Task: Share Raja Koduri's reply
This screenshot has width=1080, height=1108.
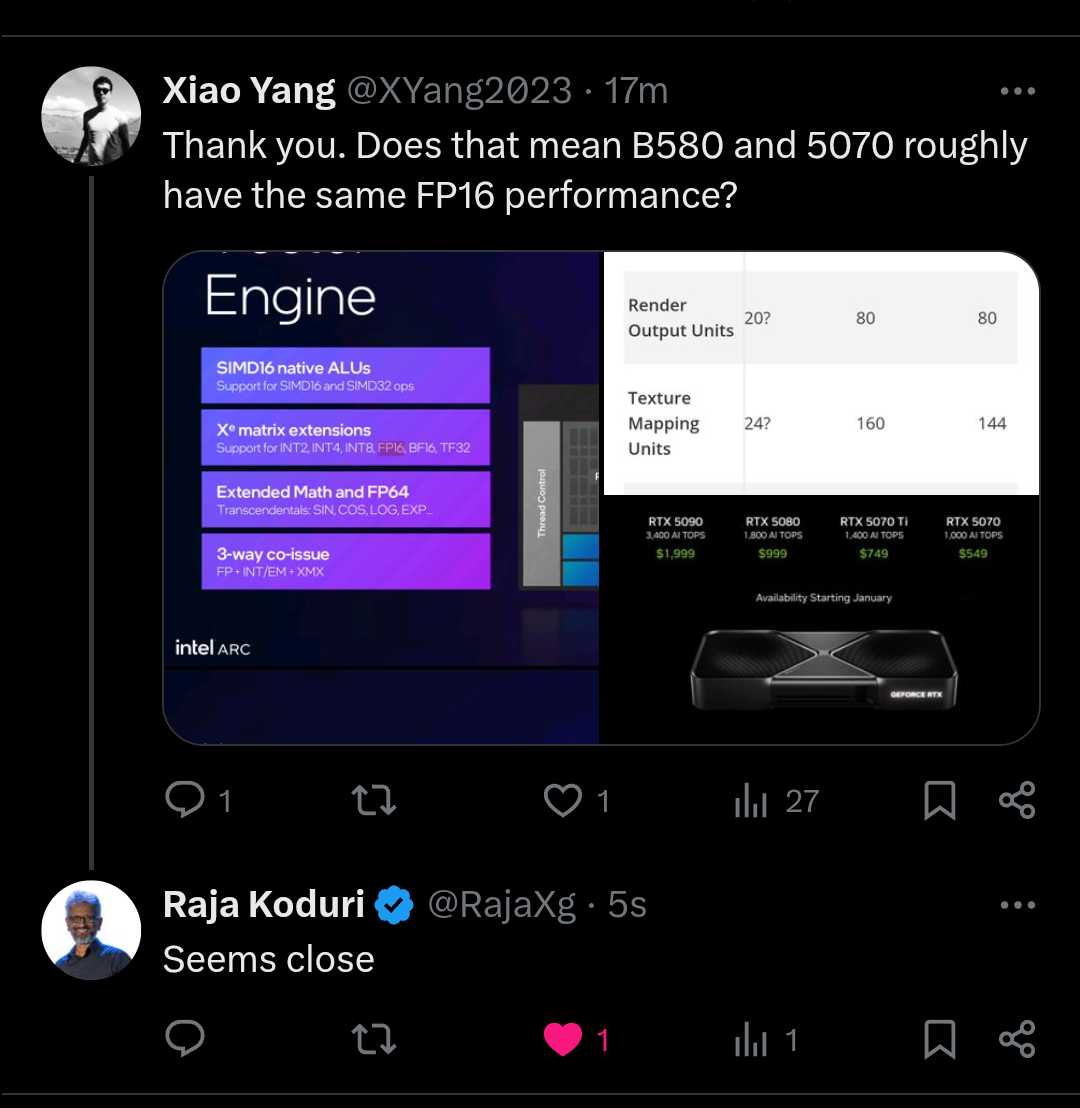Action: coord(1017,1040)
